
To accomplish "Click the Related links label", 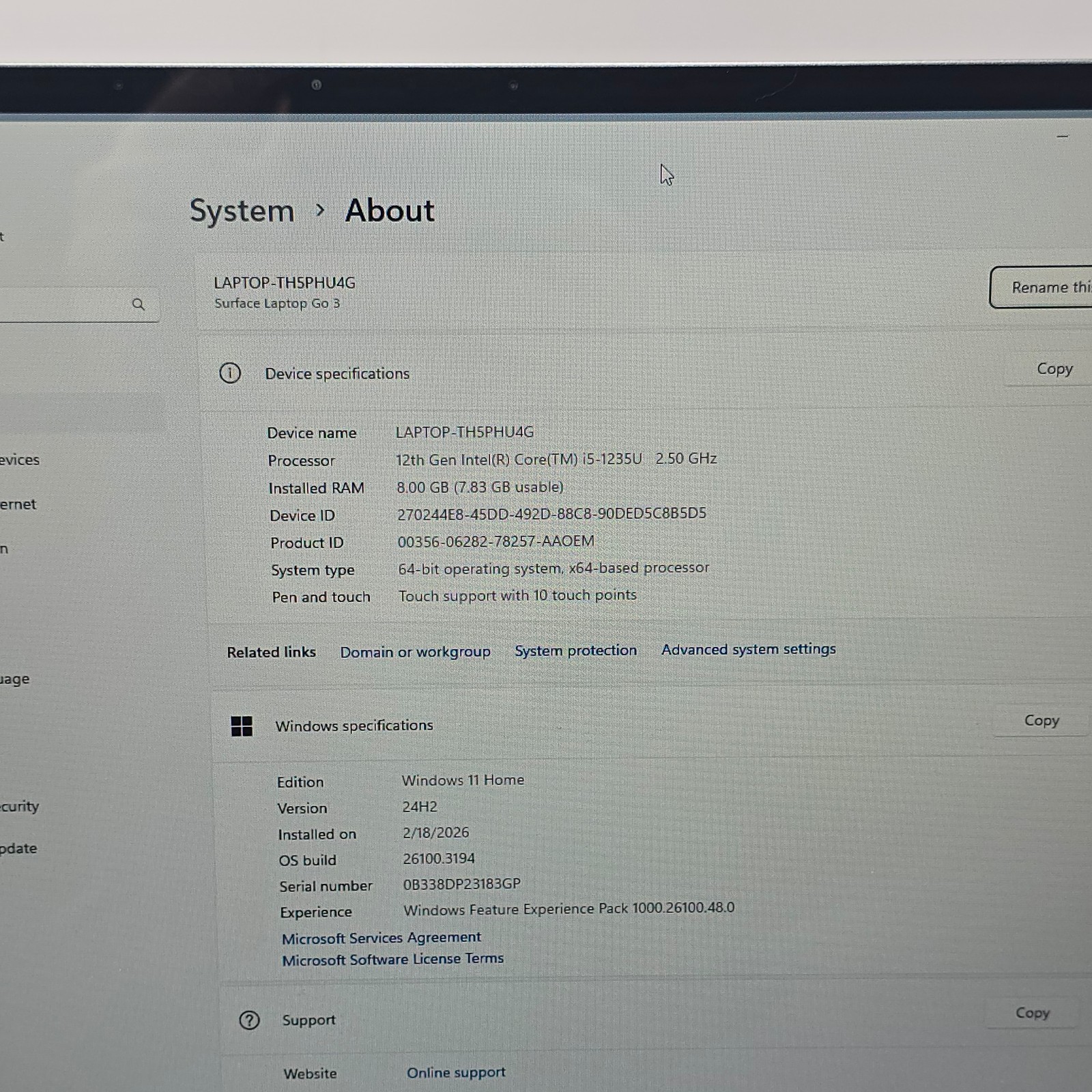I will [x=271, y=652].
